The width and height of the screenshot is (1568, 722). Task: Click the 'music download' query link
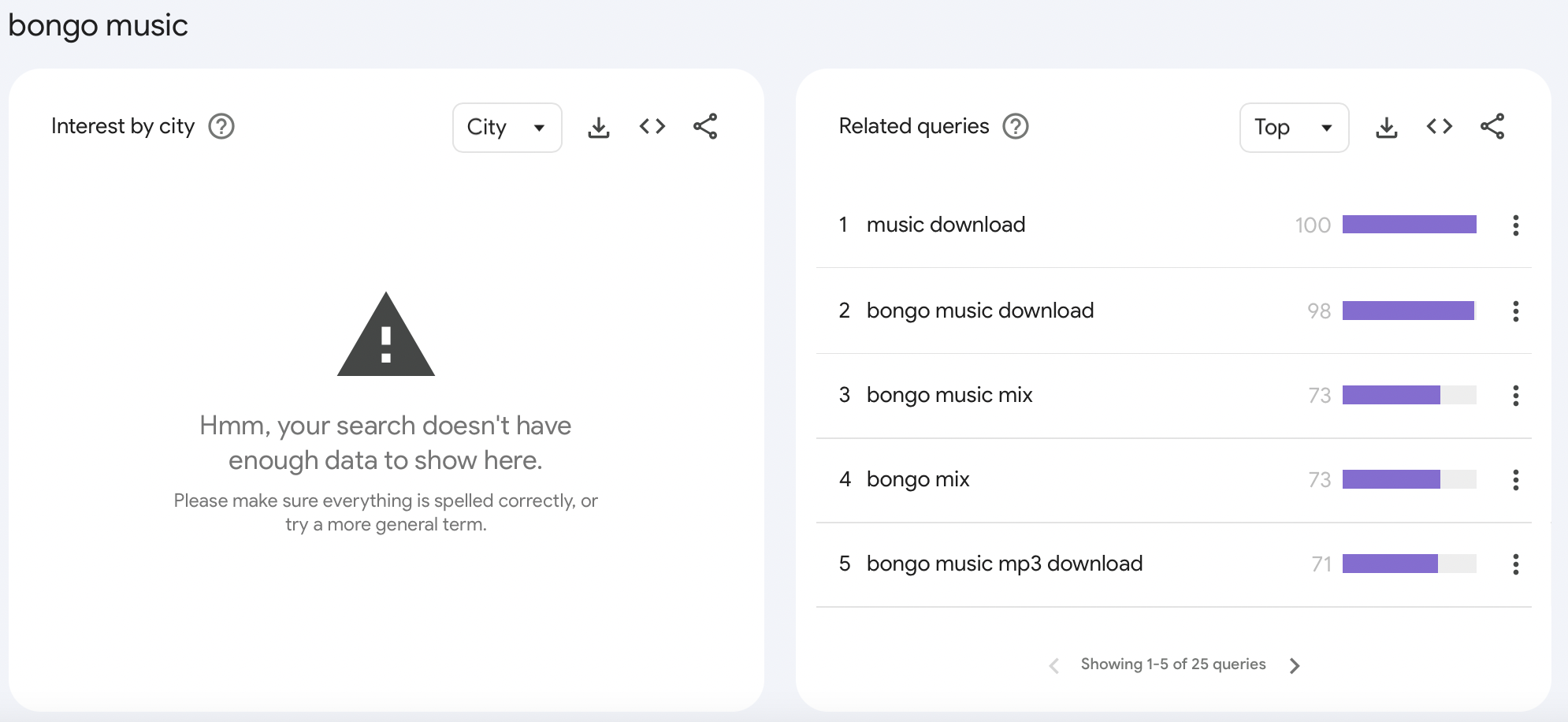click(946, 225)
